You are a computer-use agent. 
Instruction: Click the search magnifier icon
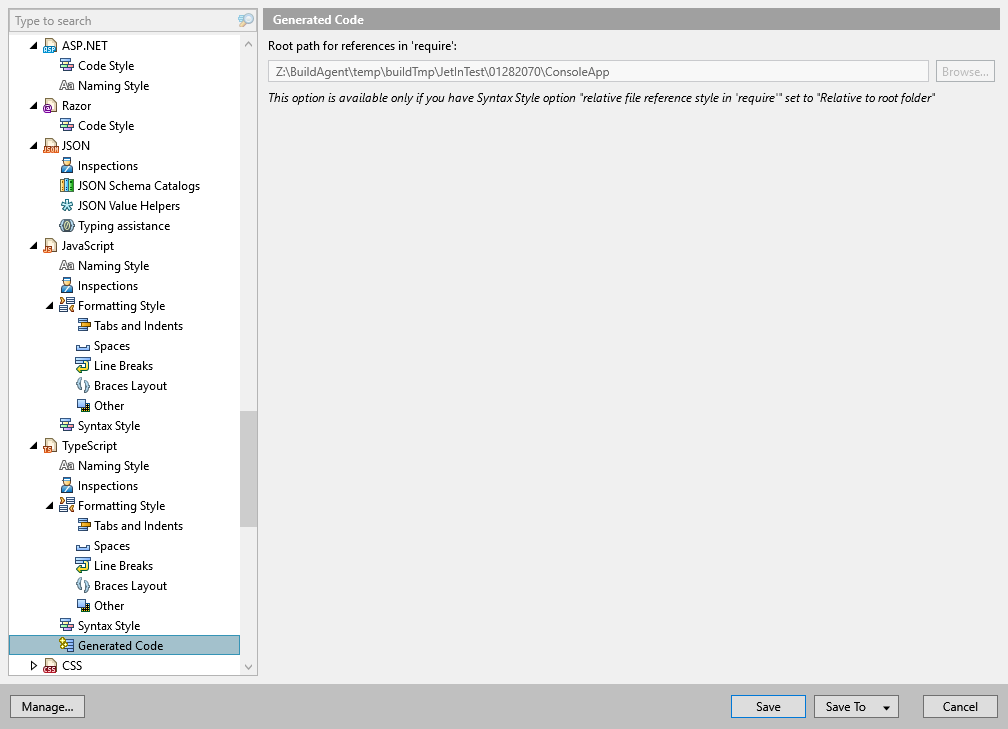click(x=245, y=20)
